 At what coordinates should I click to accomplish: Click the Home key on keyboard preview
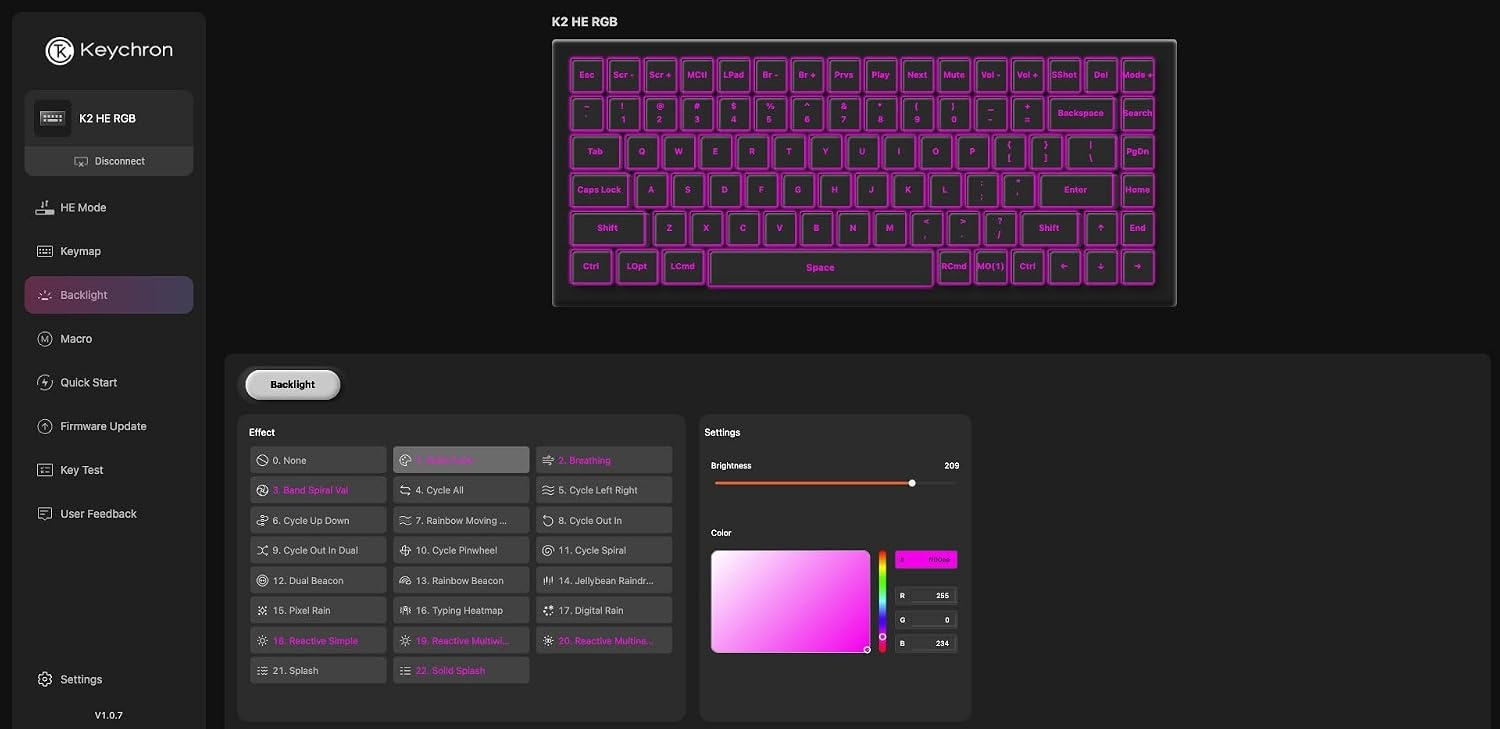(x=1138, y=190)
